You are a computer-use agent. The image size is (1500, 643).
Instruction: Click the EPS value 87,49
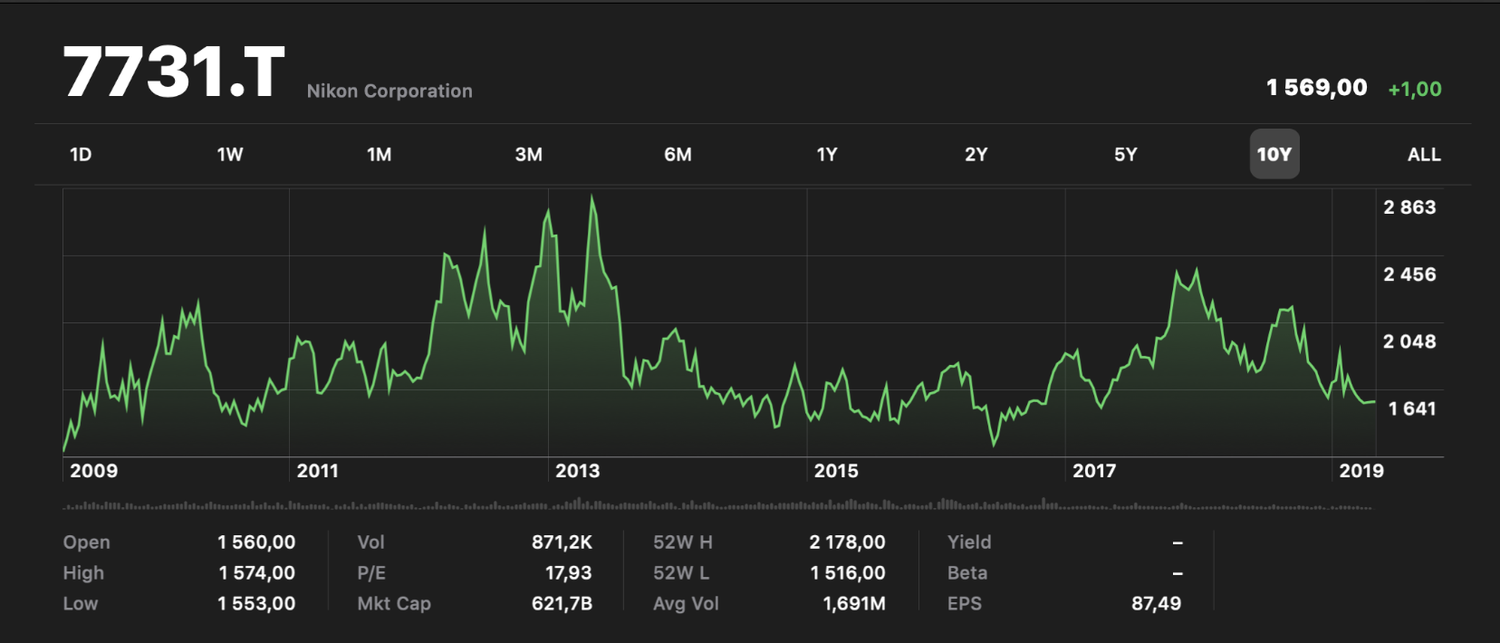(x=1157, y=604)
